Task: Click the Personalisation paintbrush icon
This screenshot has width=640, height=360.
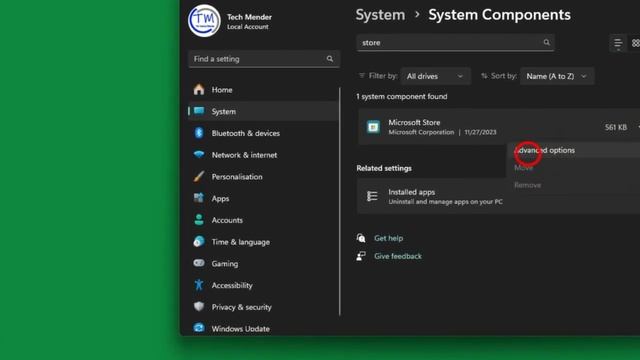Action: tap(199, 176)
